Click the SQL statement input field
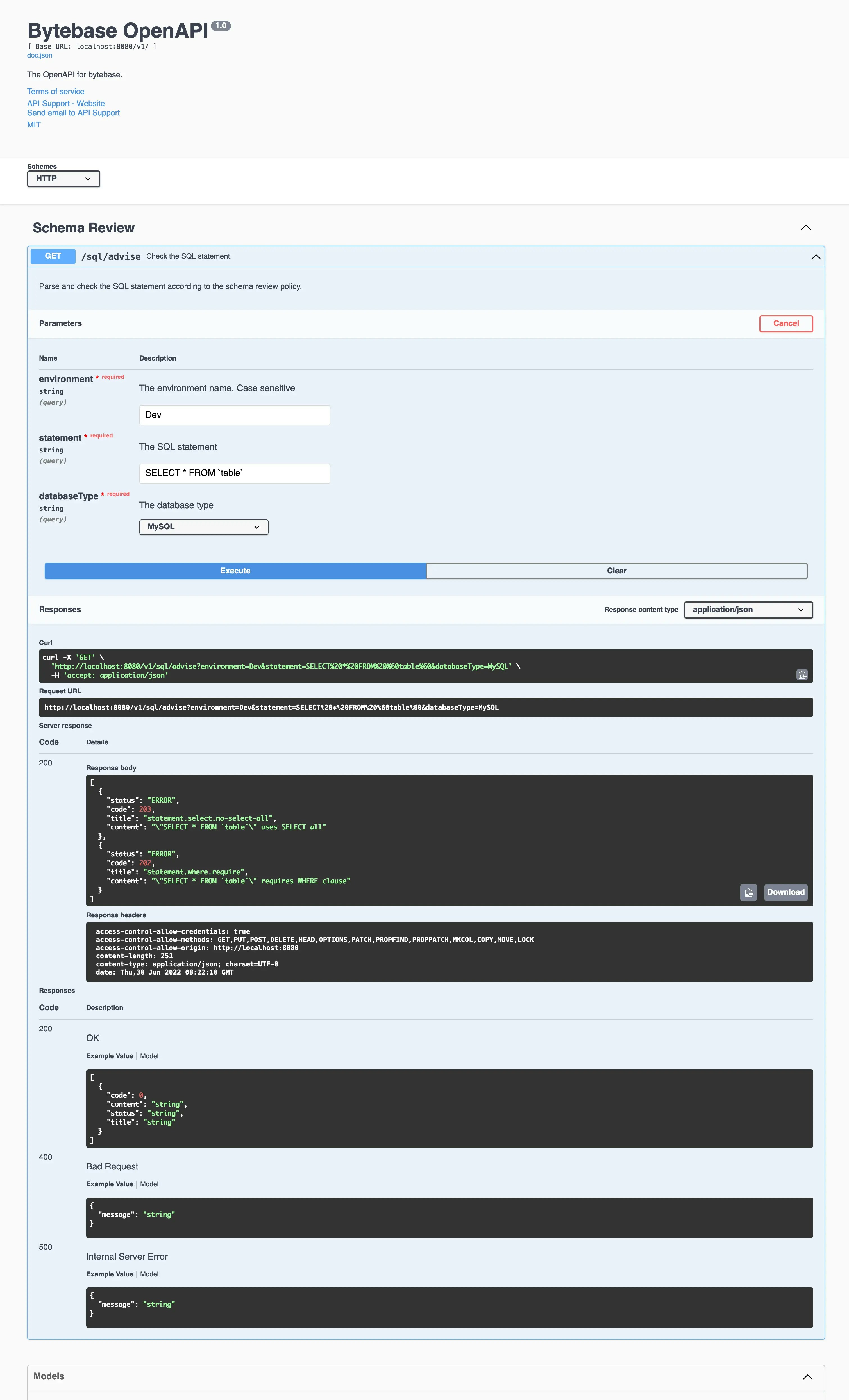The width and height of the screenshot is (849, 1400). tap(234, 473)
